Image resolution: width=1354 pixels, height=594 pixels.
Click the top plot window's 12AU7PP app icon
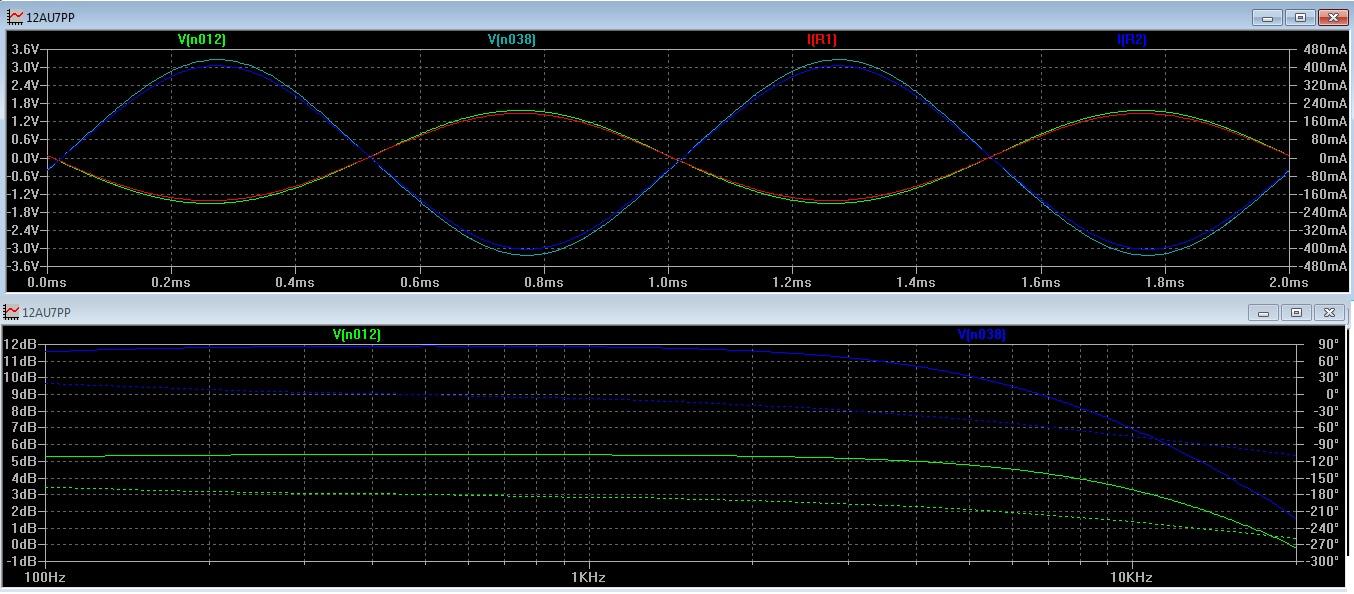pos(13,17)
